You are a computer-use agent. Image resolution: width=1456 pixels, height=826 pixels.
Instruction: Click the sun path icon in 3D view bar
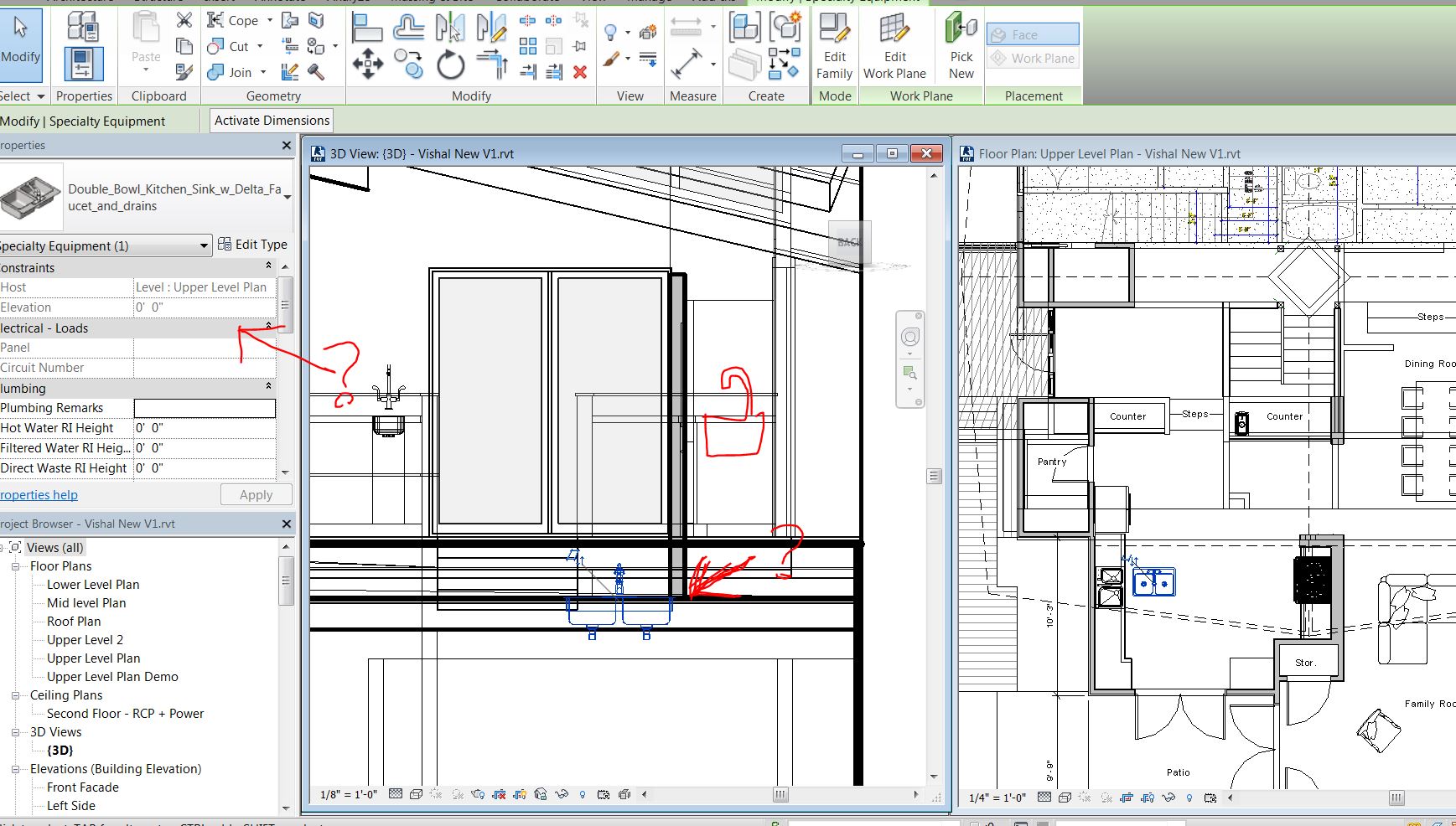click(x=436, y=794)
